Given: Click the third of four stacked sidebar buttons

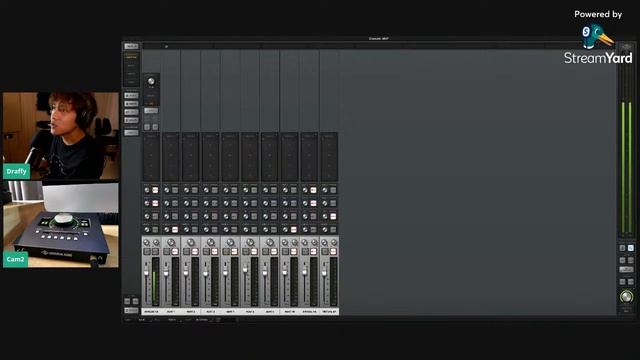Looking at the screenshot, I should point(131,112).
